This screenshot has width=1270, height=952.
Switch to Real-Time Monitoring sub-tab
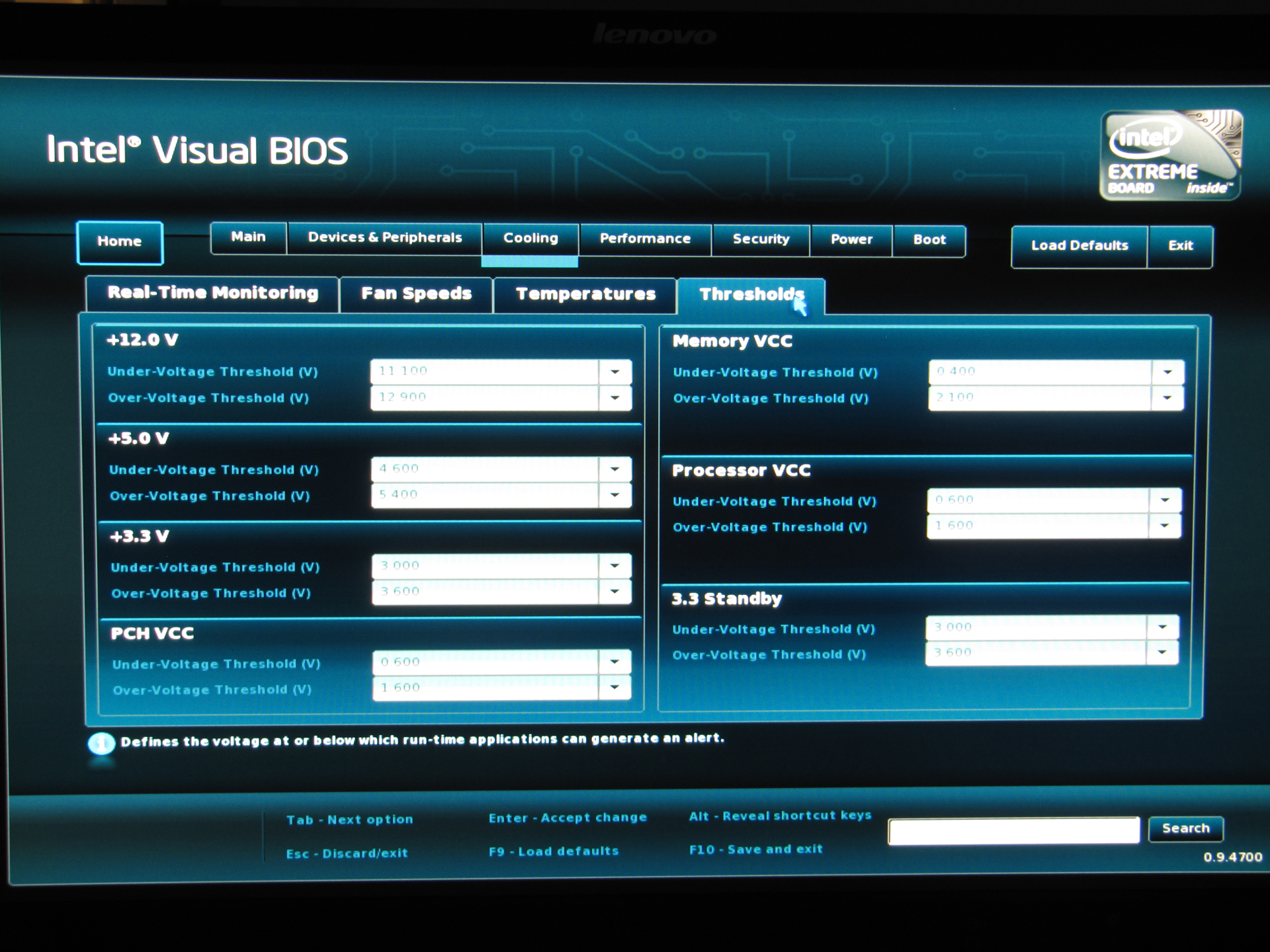[212, 294]
